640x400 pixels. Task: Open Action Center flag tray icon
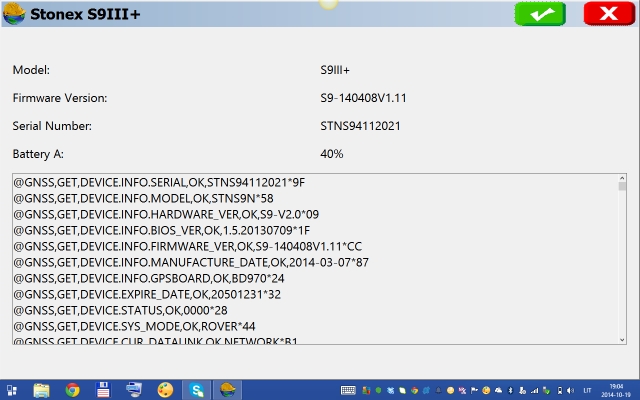[474, 390]
